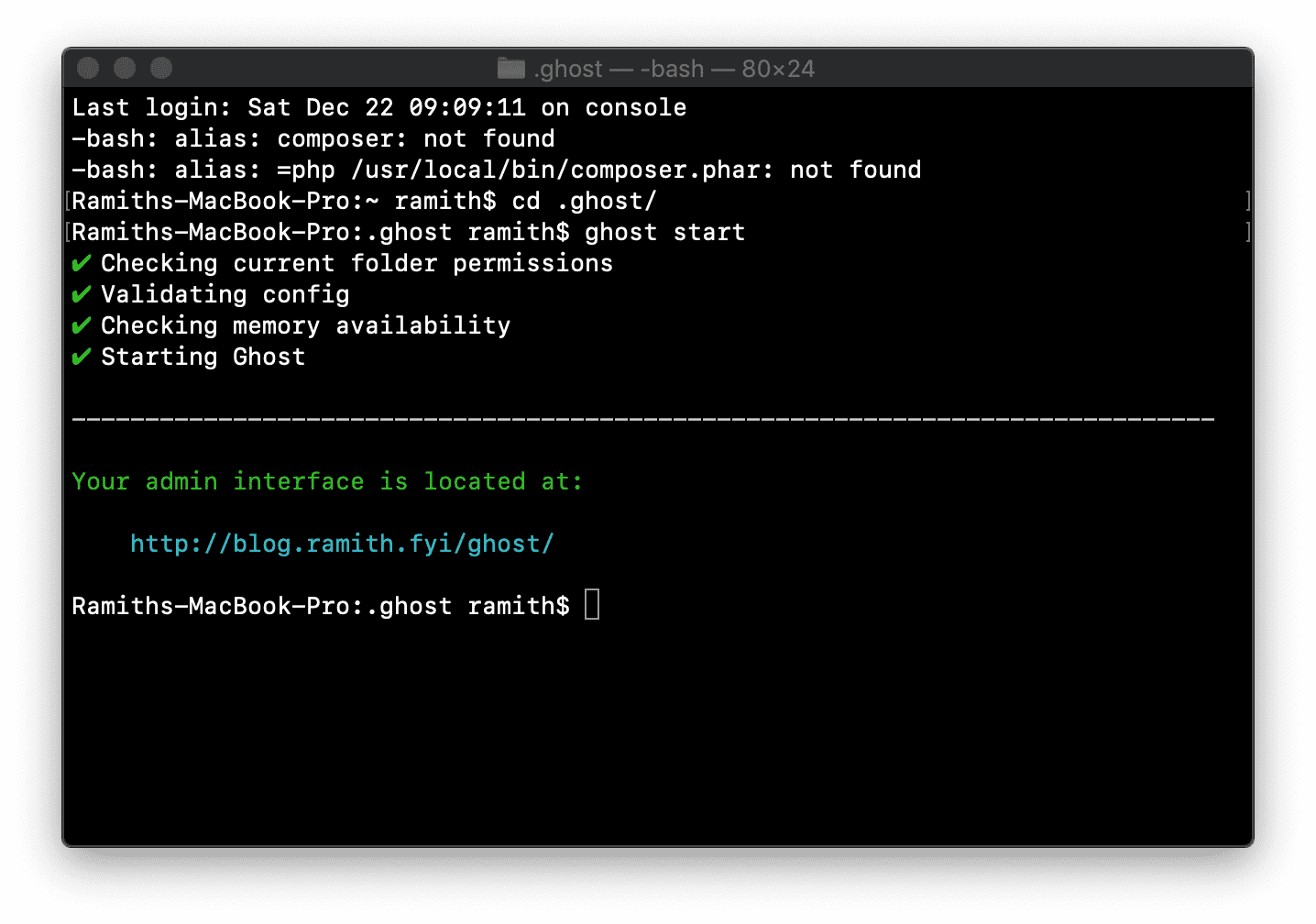Click the checkmark beside Checking memory availability
The image size is (1316, 924).
82,326
